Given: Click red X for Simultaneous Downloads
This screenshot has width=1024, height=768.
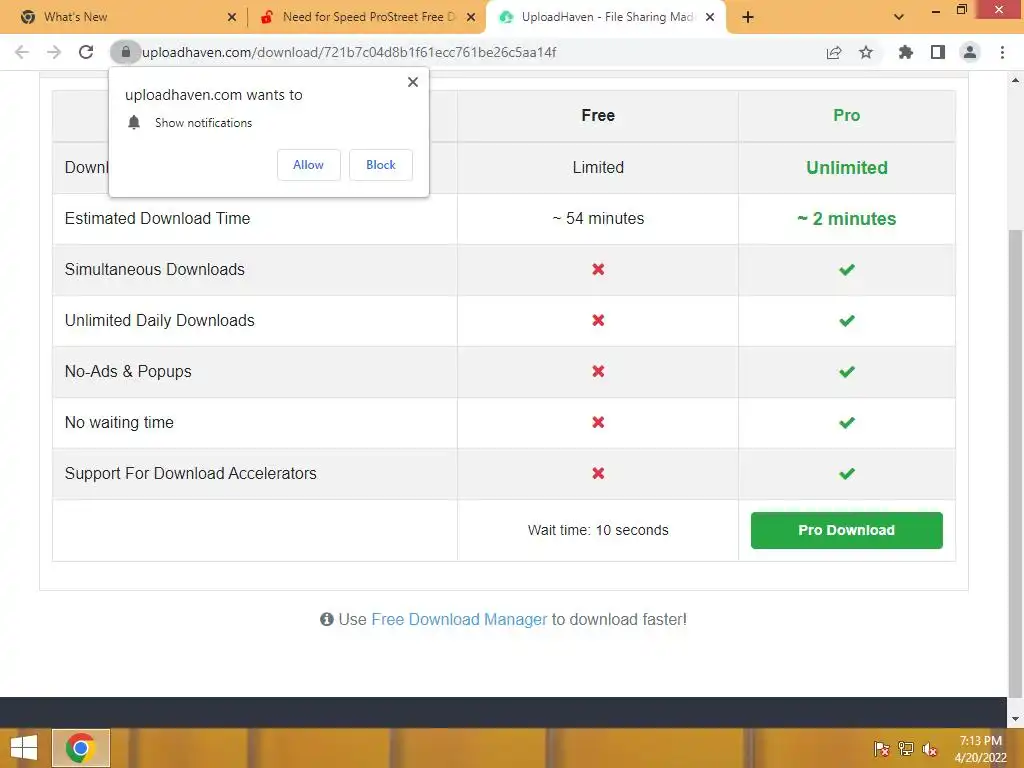Looking at the screenshot, I should point(598,269).
